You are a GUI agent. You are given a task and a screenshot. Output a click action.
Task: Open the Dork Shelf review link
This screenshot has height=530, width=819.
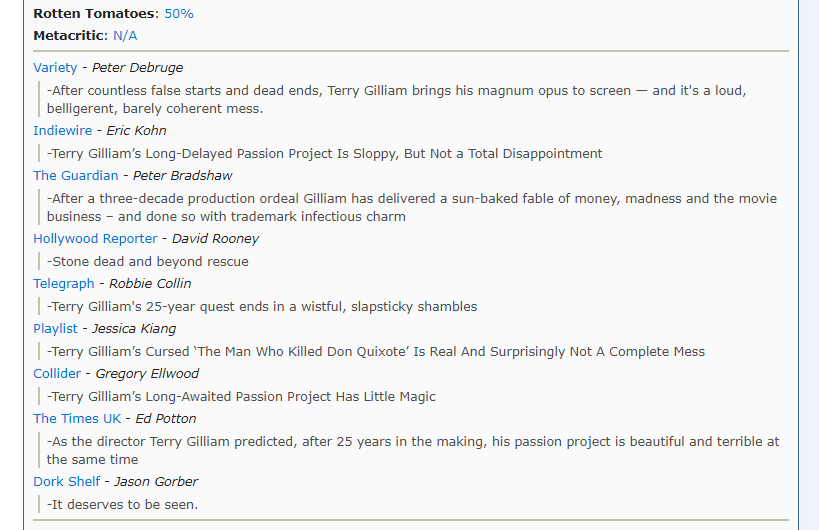pyautogui.click(x=66, y=481)
